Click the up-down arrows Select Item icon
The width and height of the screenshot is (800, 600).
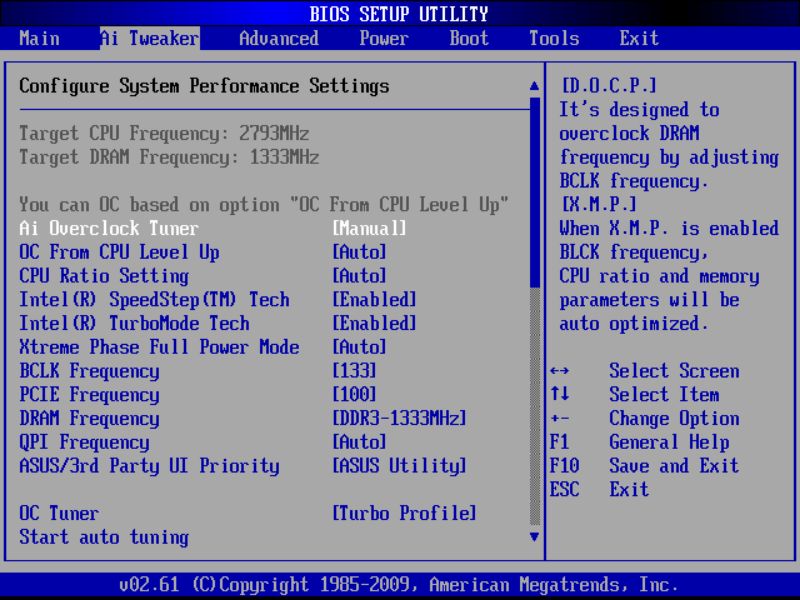point(560,394)
